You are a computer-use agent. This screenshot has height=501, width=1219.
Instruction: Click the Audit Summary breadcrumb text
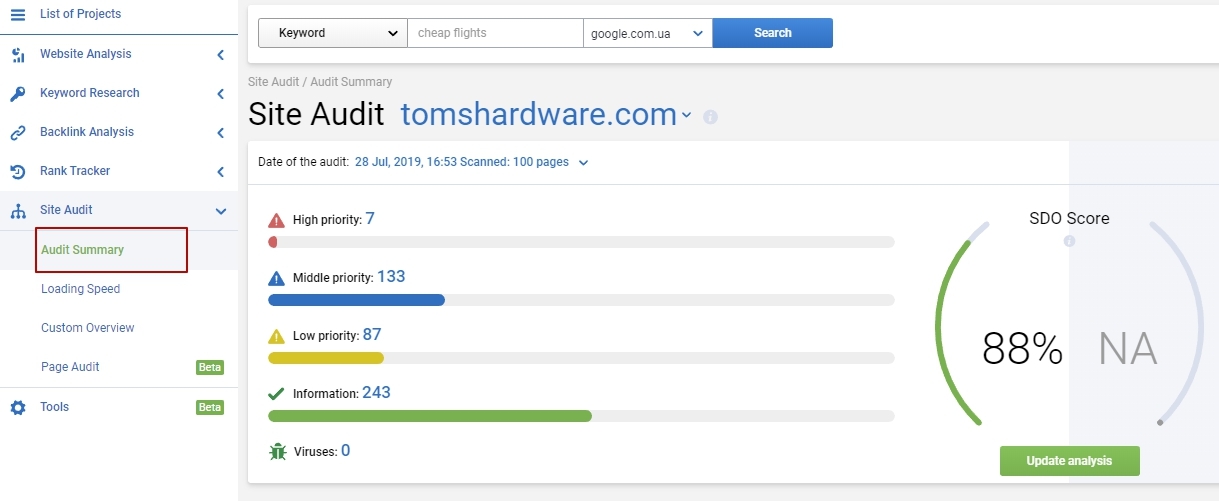(x=351, y=82)
